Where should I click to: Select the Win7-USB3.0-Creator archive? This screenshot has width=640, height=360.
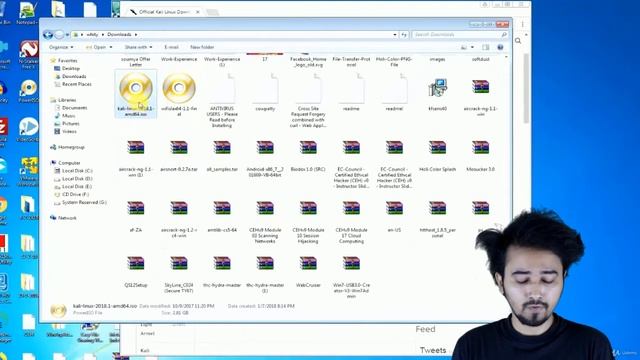351,277
